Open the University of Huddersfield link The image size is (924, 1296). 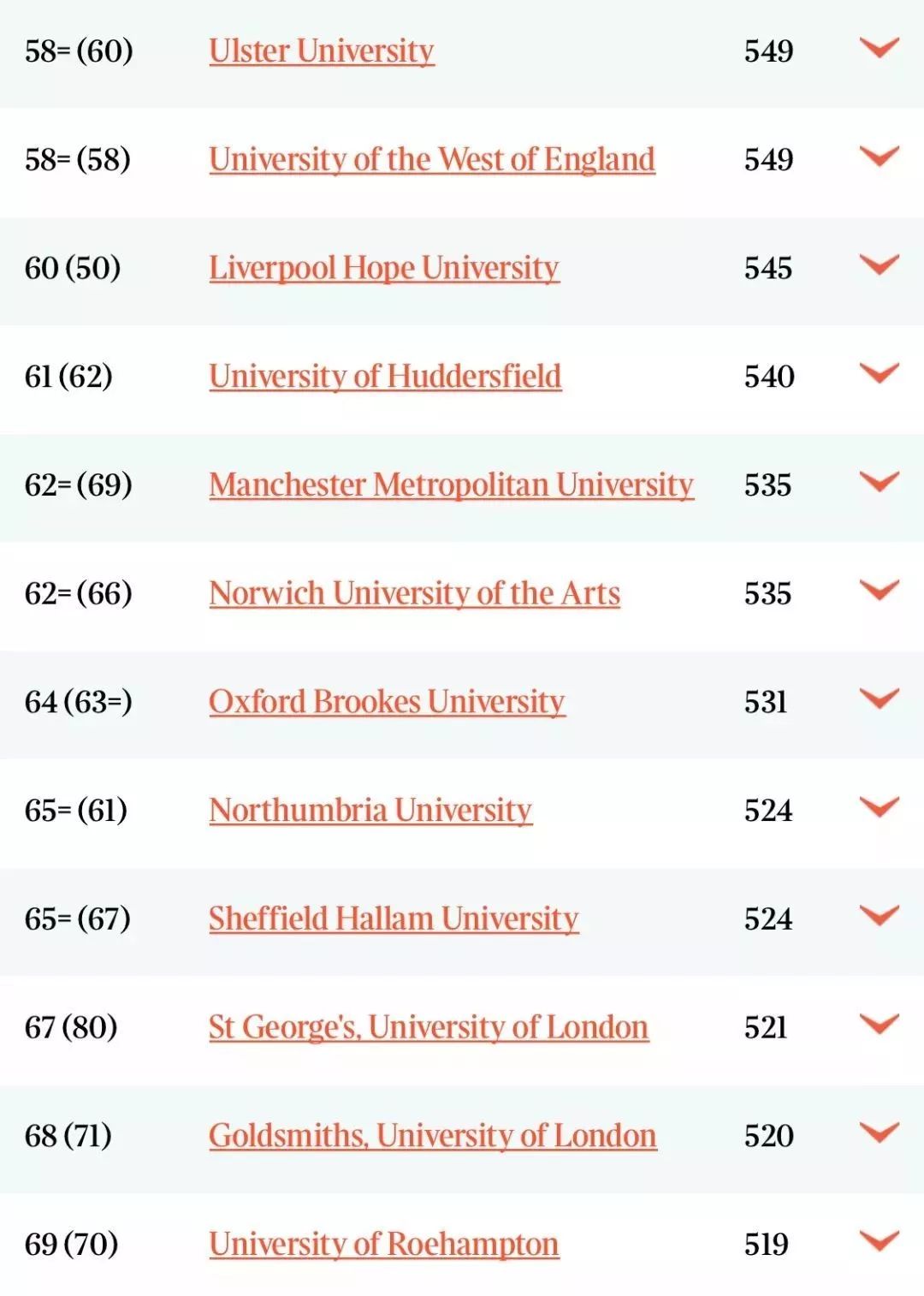coord(385,377)
